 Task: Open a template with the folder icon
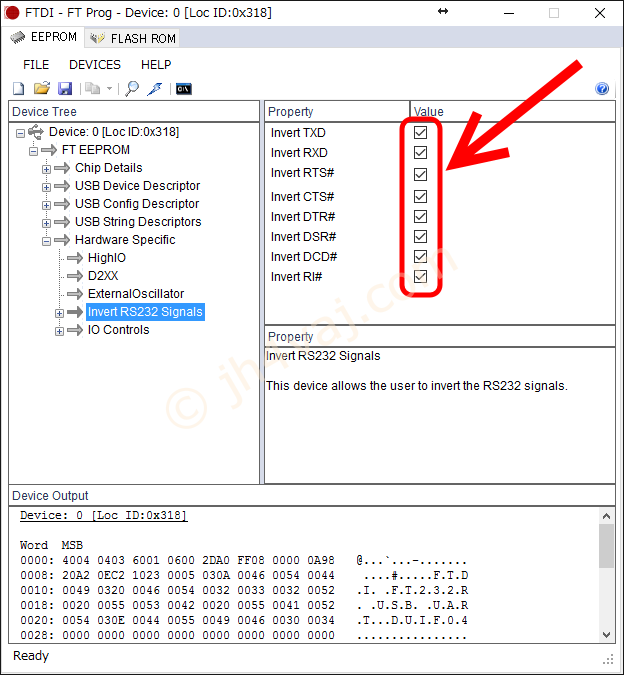coord(42,88)
